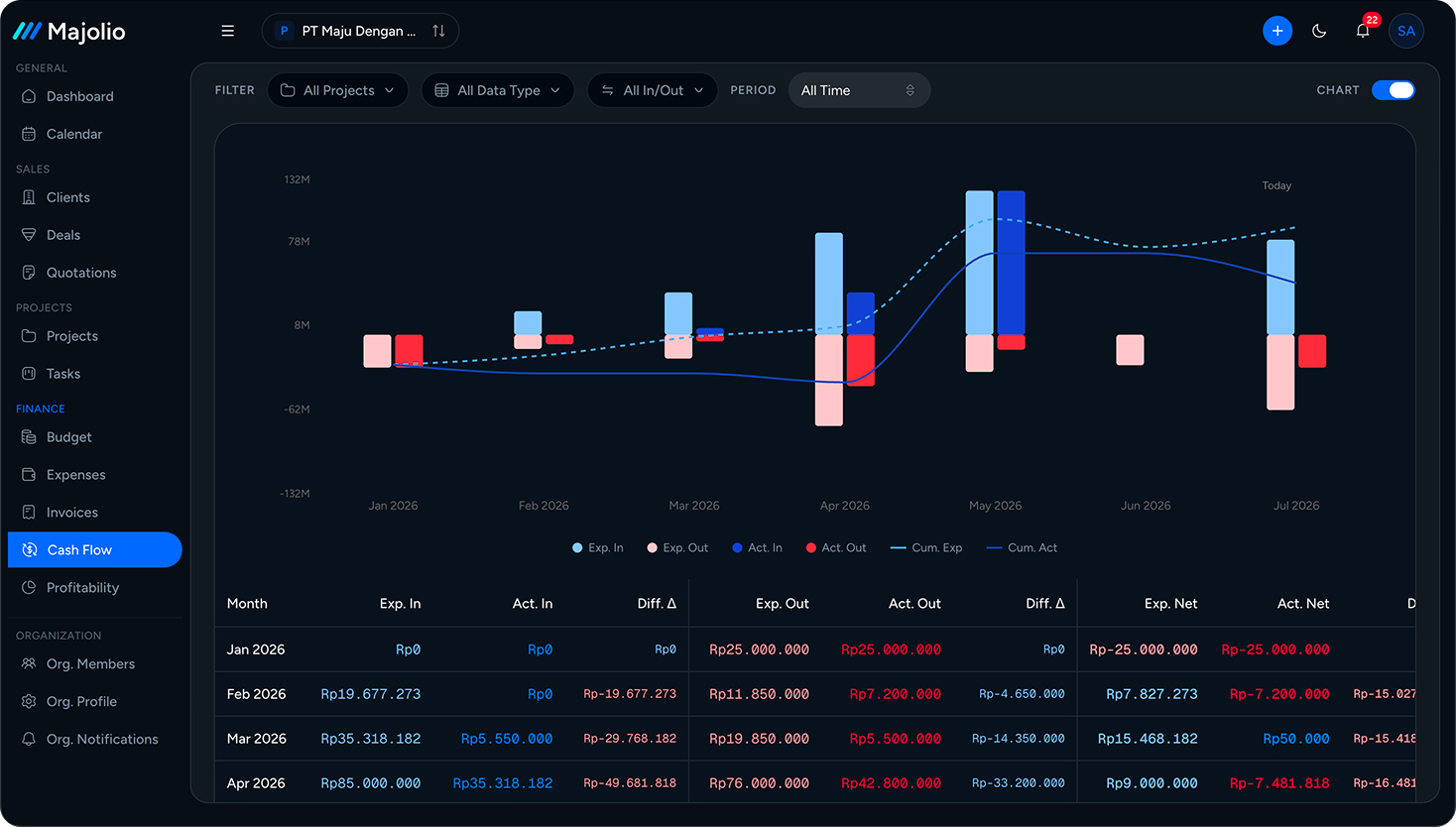Click the Org. Notifications bell icon
The height and width of the screenshot is (827, 1456).
click(29, 740)
